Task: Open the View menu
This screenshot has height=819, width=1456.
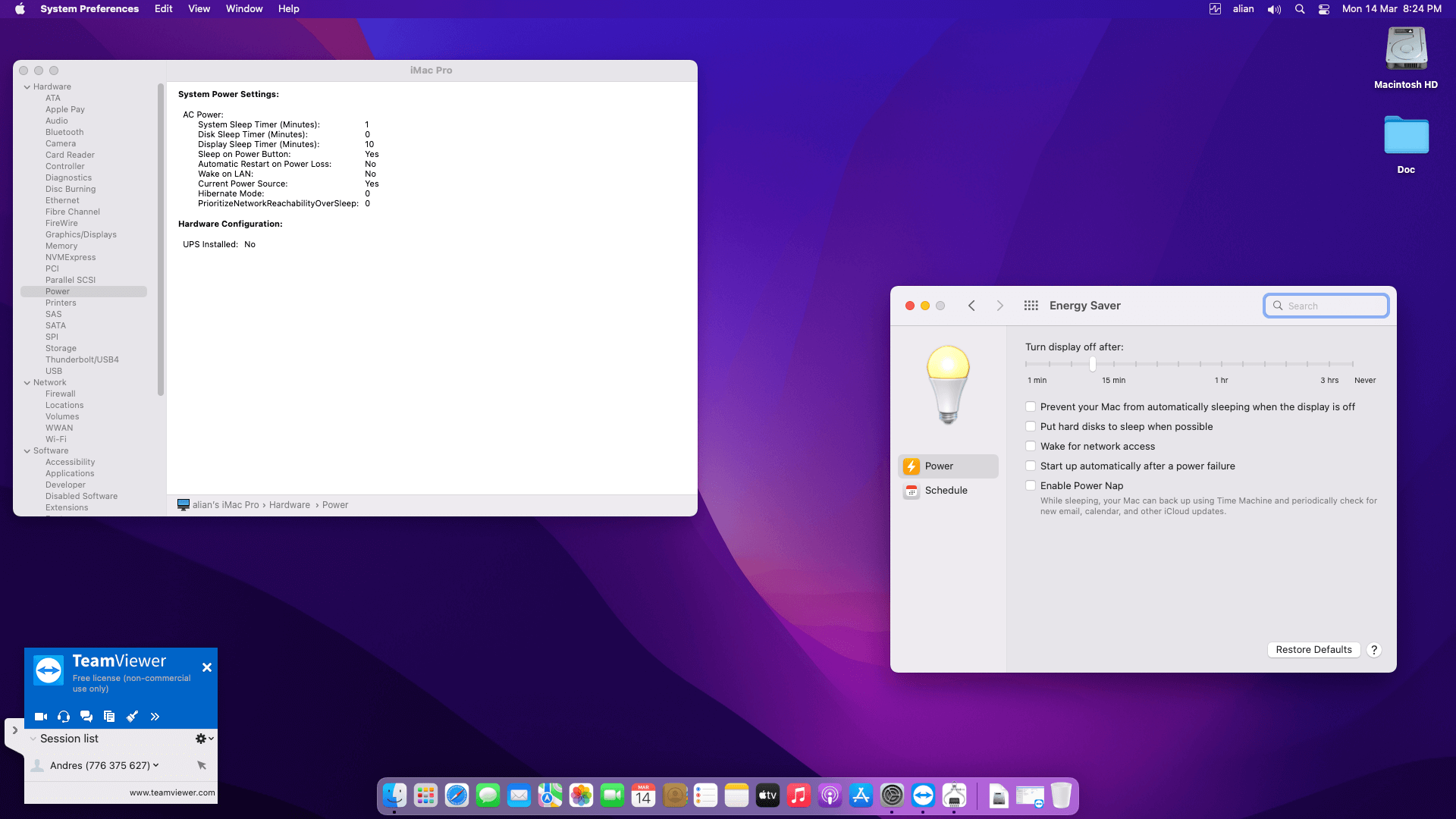Action: [x=199, y=9]
